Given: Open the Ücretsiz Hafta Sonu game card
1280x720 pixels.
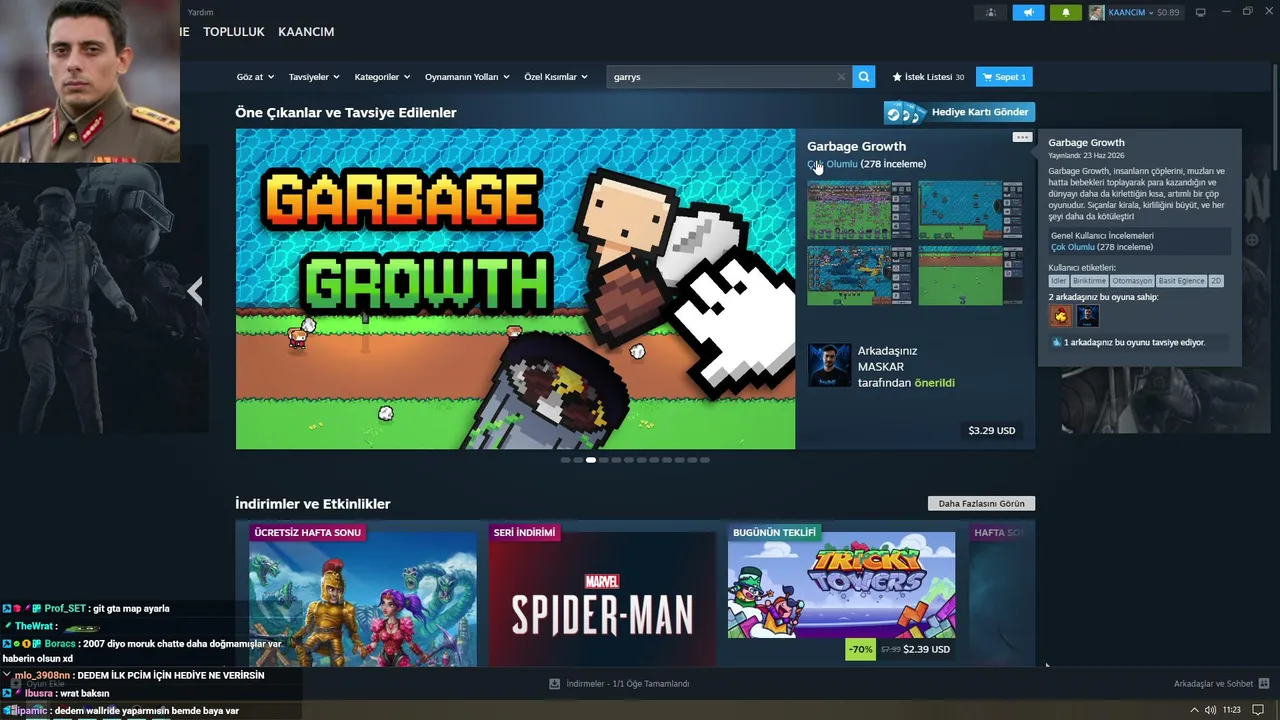Looking at the screenshot, I should point(363,594).
